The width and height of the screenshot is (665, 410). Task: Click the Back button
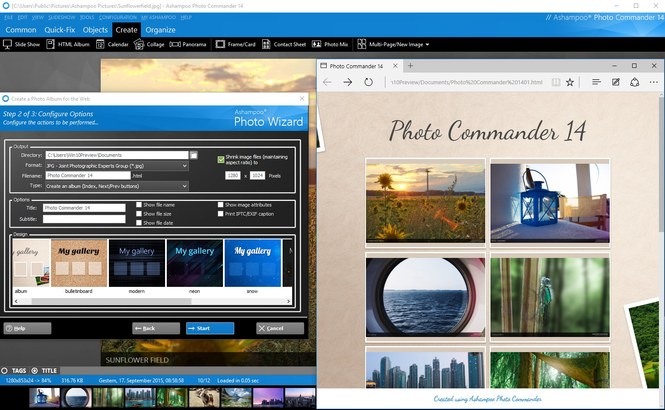click(x=156, y=328)
